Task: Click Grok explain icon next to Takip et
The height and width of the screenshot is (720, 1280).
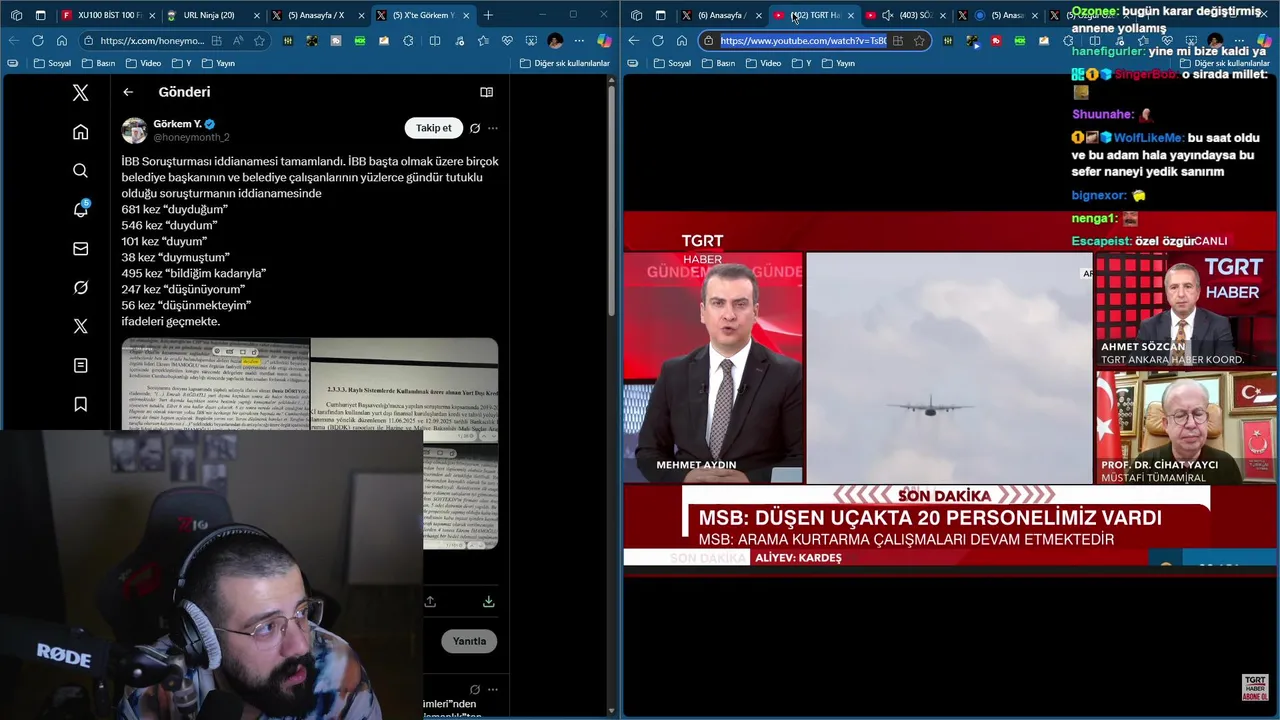Action: (x=475, y=128)
